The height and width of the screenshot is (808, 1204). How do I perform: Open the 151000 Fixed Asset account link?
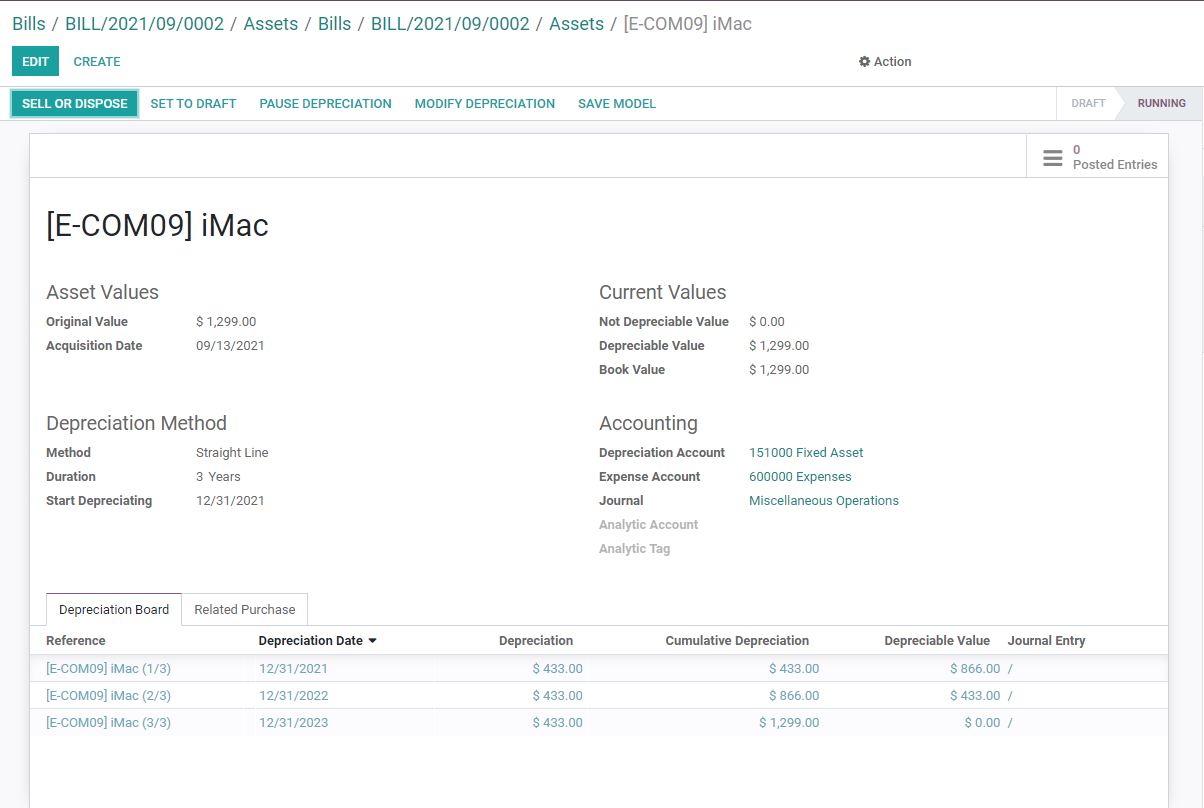(x=806, y=453)
